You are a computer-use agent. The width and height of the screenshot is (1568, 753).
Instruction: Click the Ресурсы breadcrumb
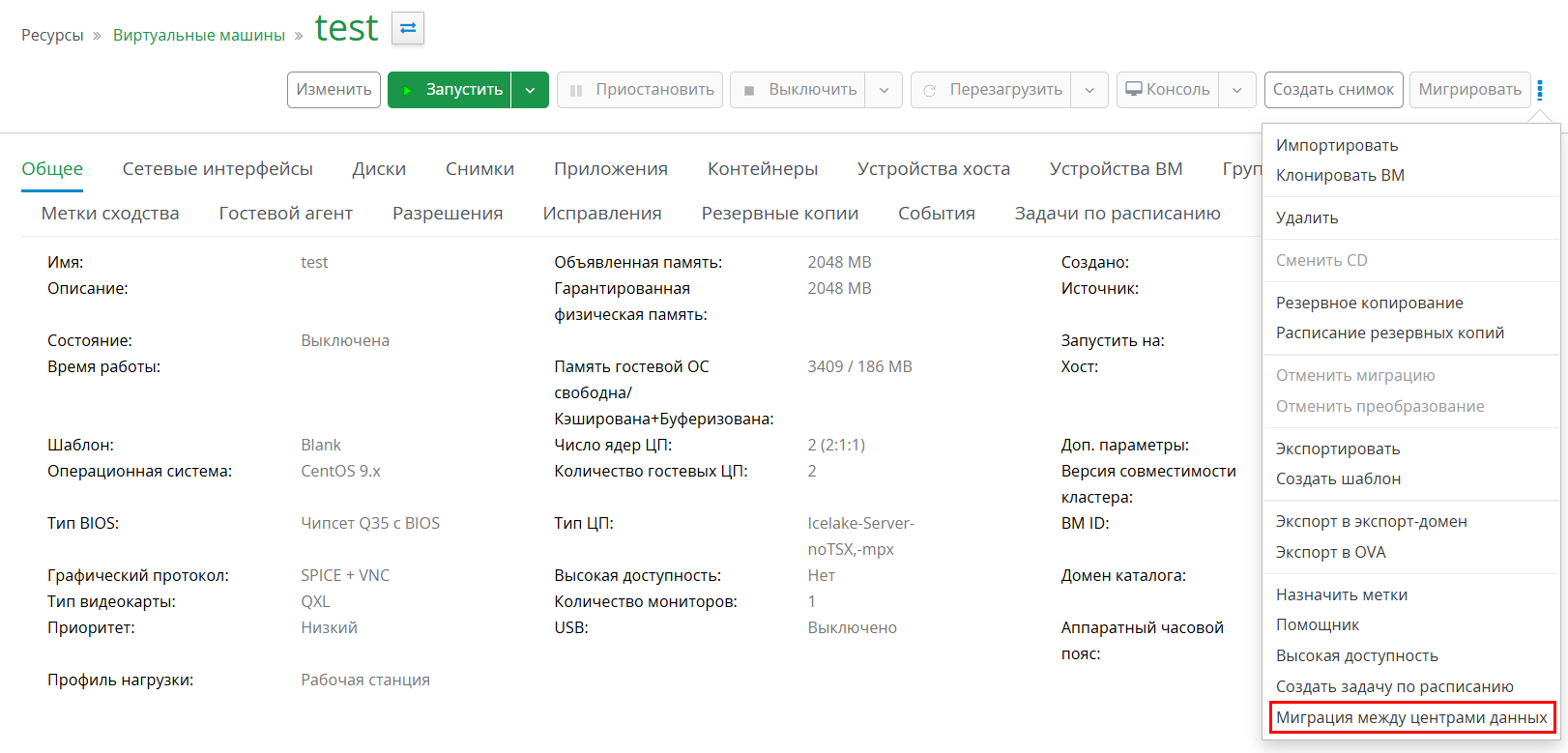52,35
